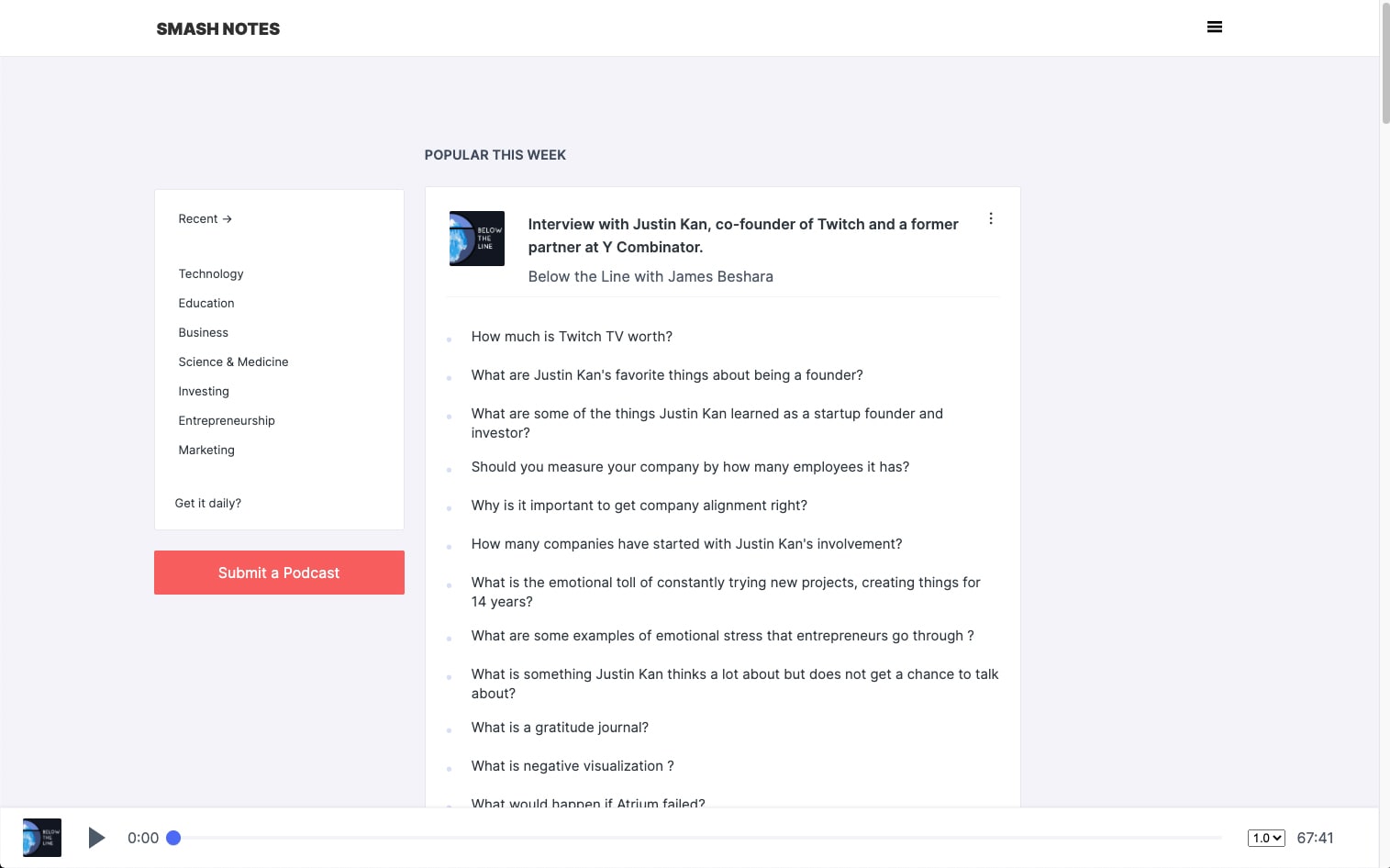Click the audio progress slider handle

(173, 838)
